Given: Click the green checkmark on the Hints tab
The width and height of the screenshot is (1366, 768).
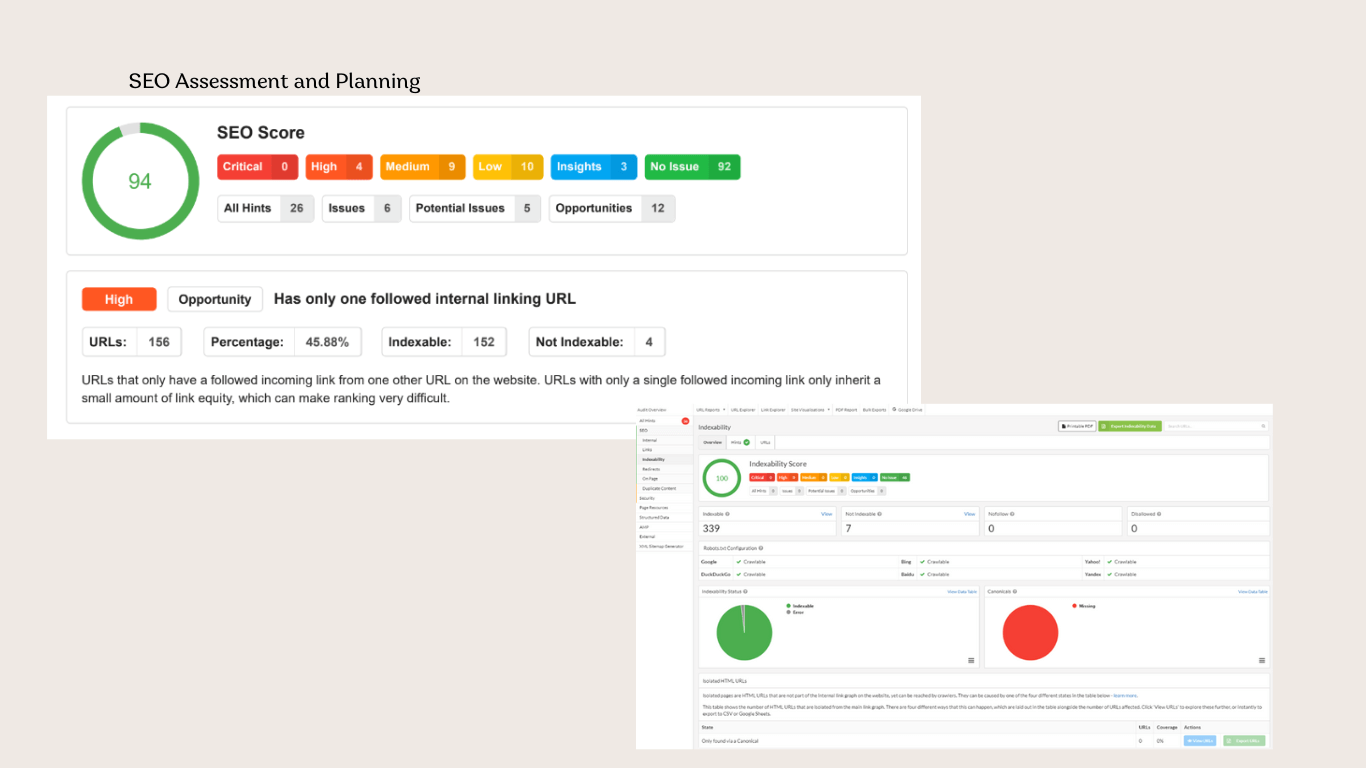Looking at the screenshot, I should (x=746, y=442).
